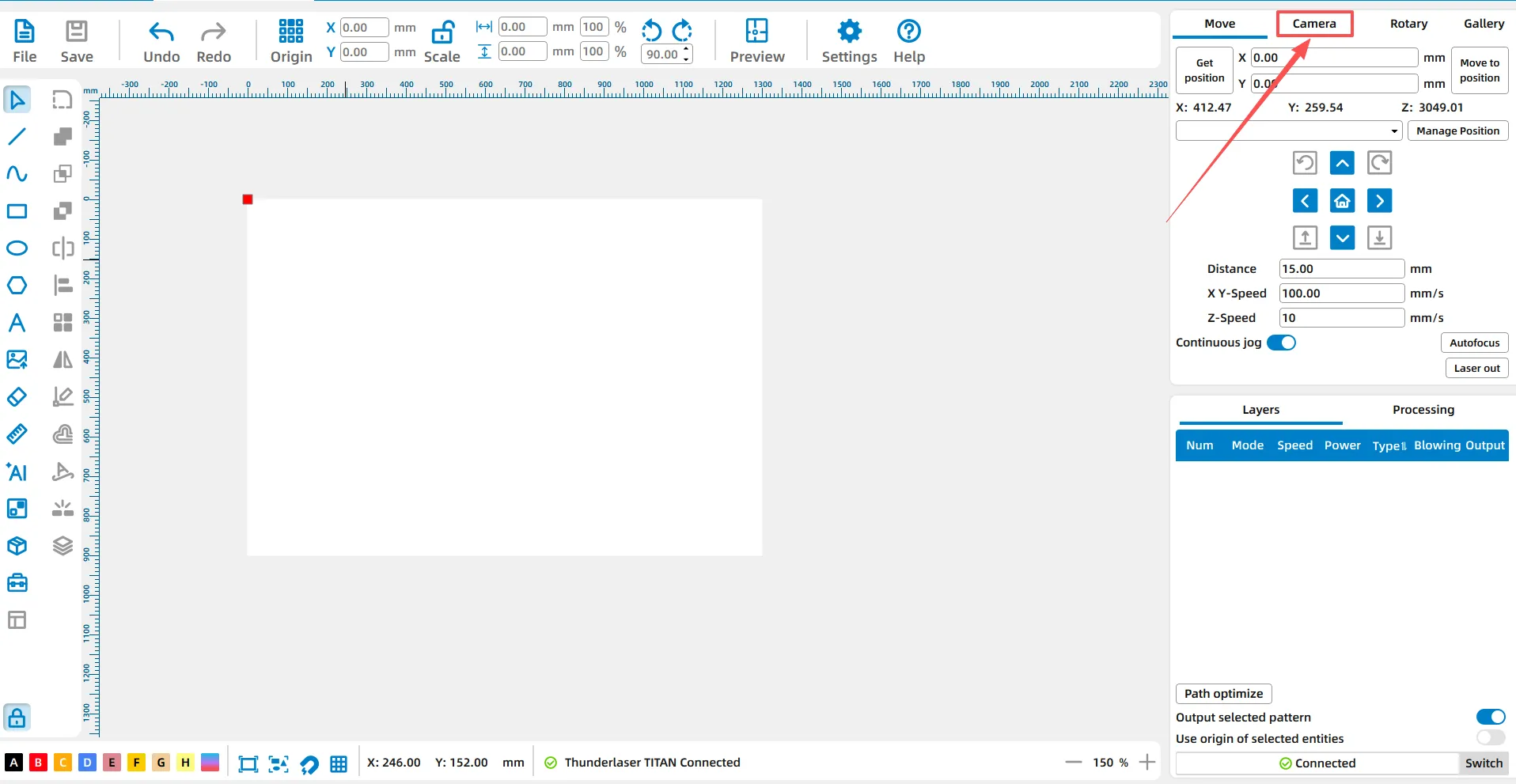Pick the red B layer color swatch
The width and height of the screenshot is (1516, 784).
[38, 763]
